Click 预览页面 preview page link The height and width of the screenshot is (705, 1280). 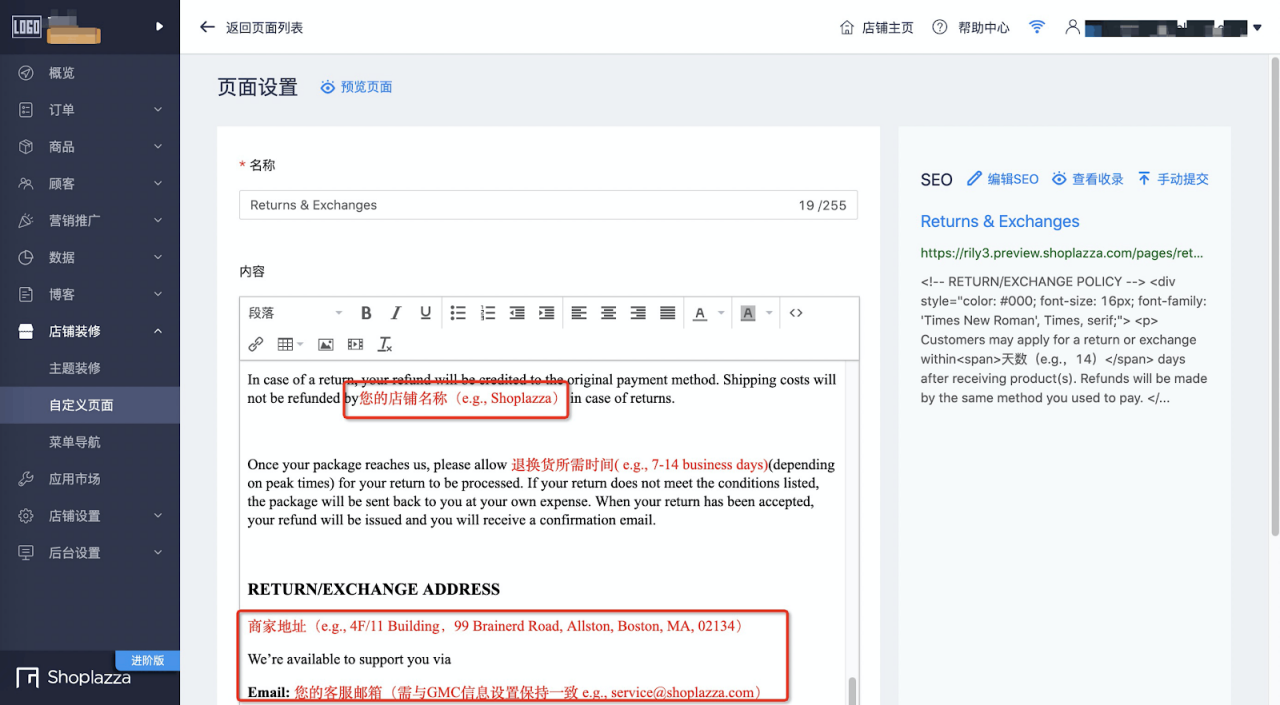356,87
